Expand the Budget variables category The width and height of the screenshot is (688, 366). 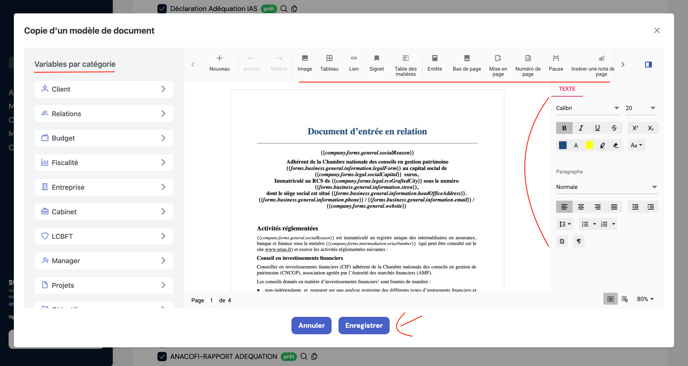pyautogui.click(x=104, y=138)
